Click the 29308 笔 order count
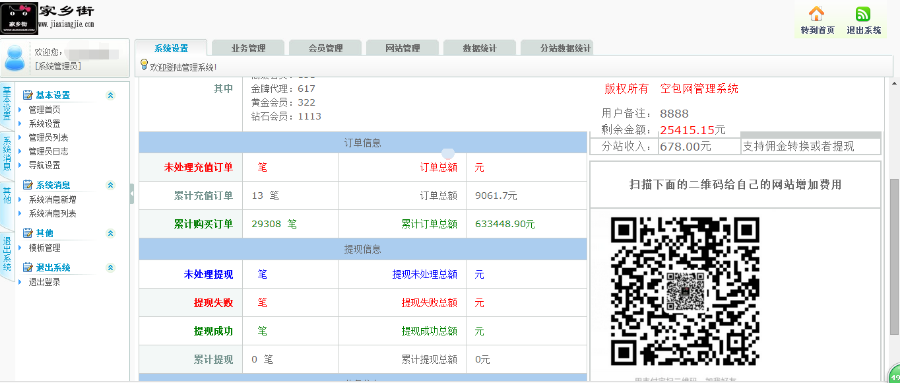The image size is (900, 383). [x=274, y=224]
